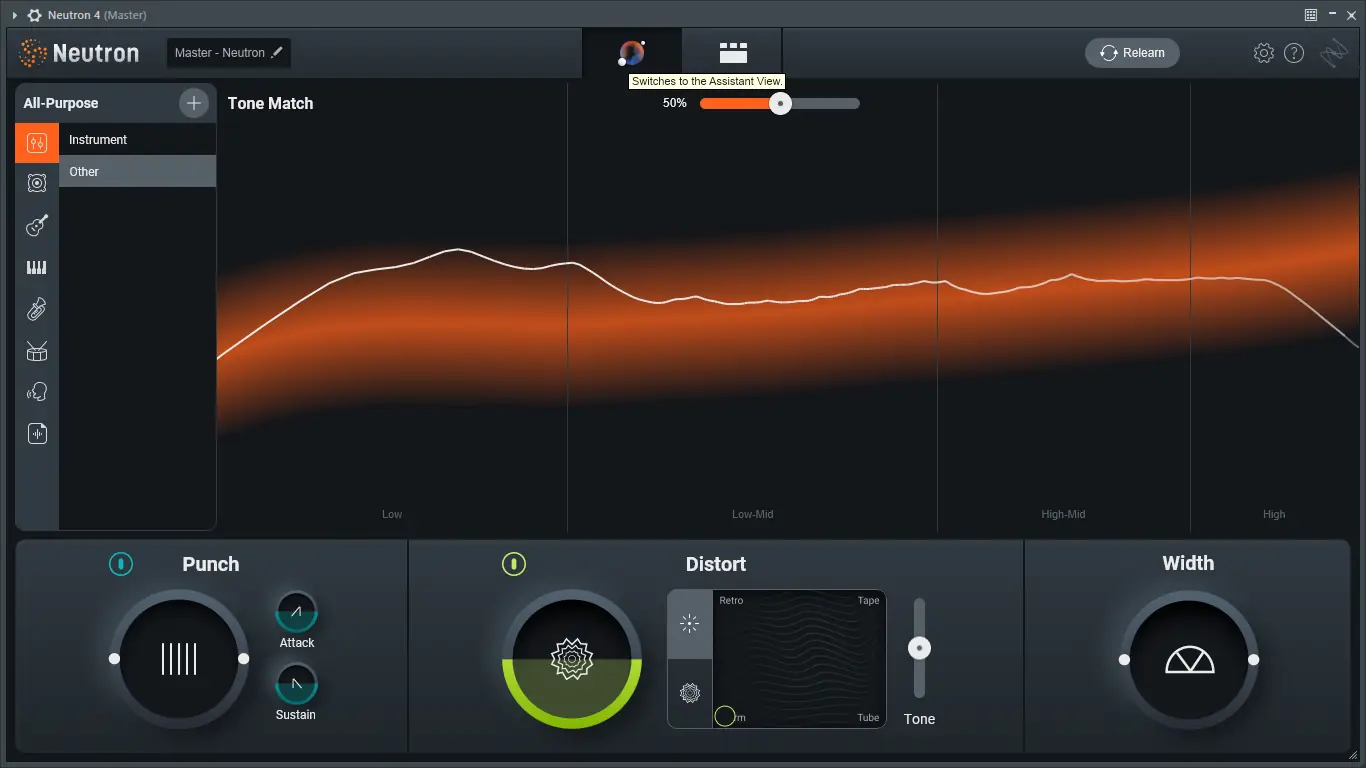Expand the title bar arrow menu
This screenshot has width=1366, height=768.
click(15, 15)
